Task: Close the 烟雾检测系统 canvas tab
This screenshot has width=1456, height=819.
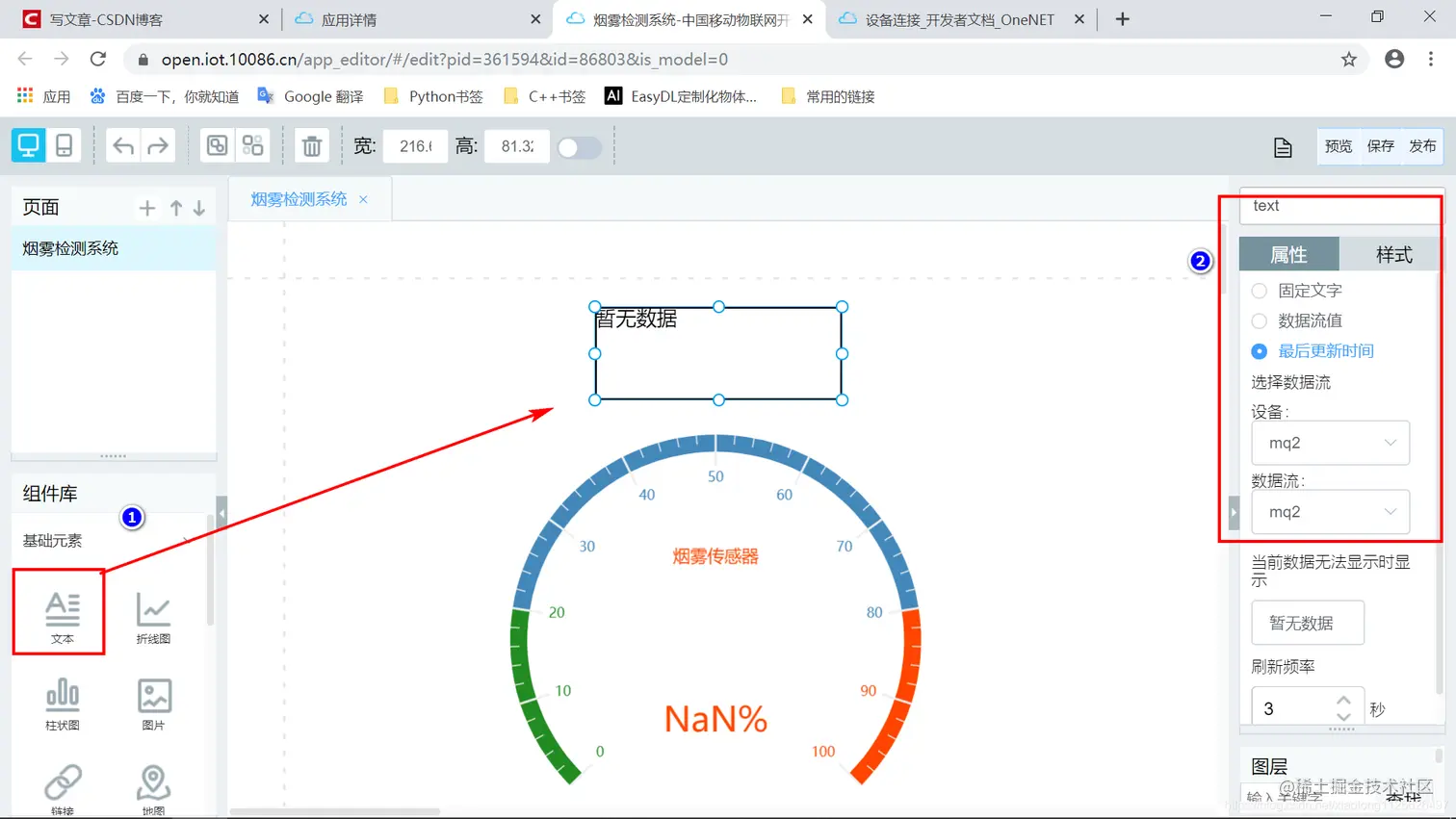Action: (363, 199)
